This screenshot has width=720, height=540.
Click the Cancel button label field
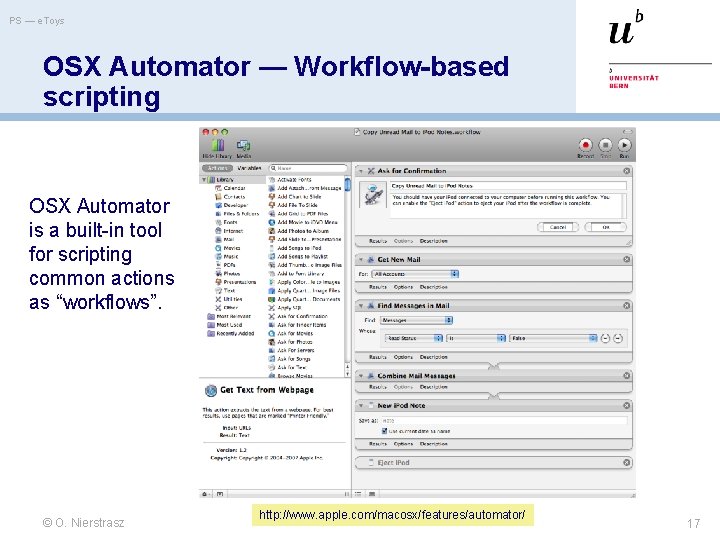(558, 227)
